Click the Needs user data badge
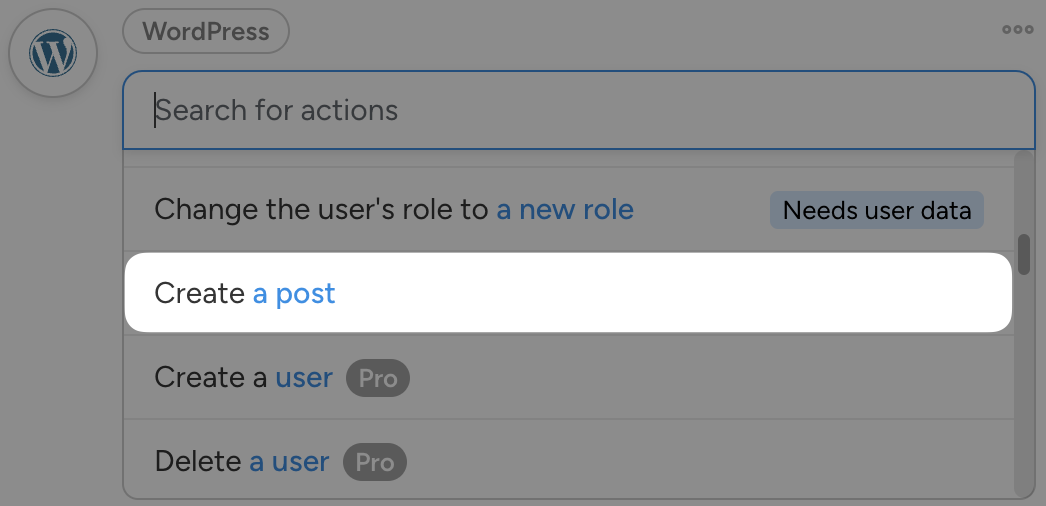Screen dimensions: 1046x506 pyautogui.click(x=876, y=211)
